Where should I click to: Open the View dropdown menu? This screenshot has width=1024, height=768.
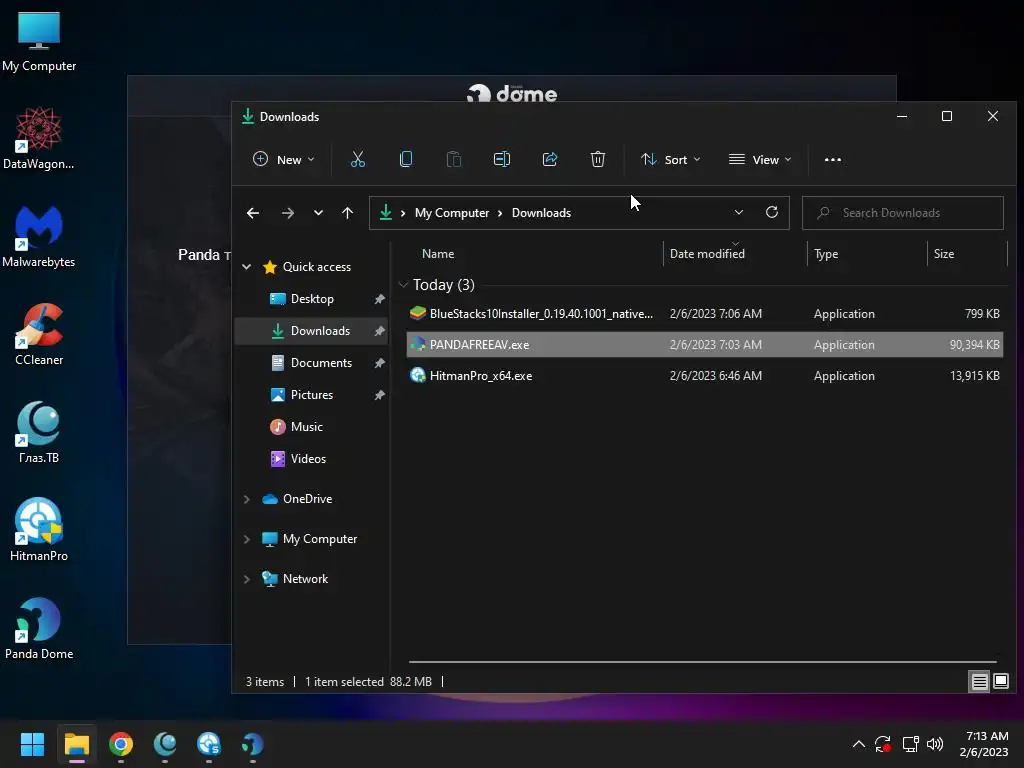click(760, 159)
